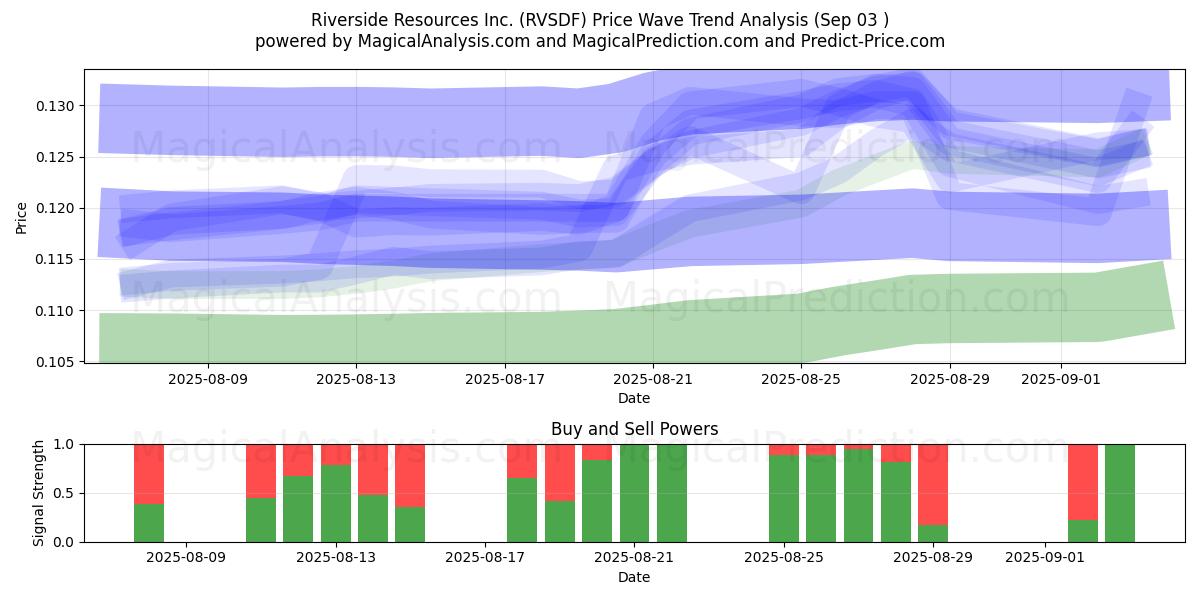
Task: Click the full green bar above 2025-08-21
Action: (634, 493)
